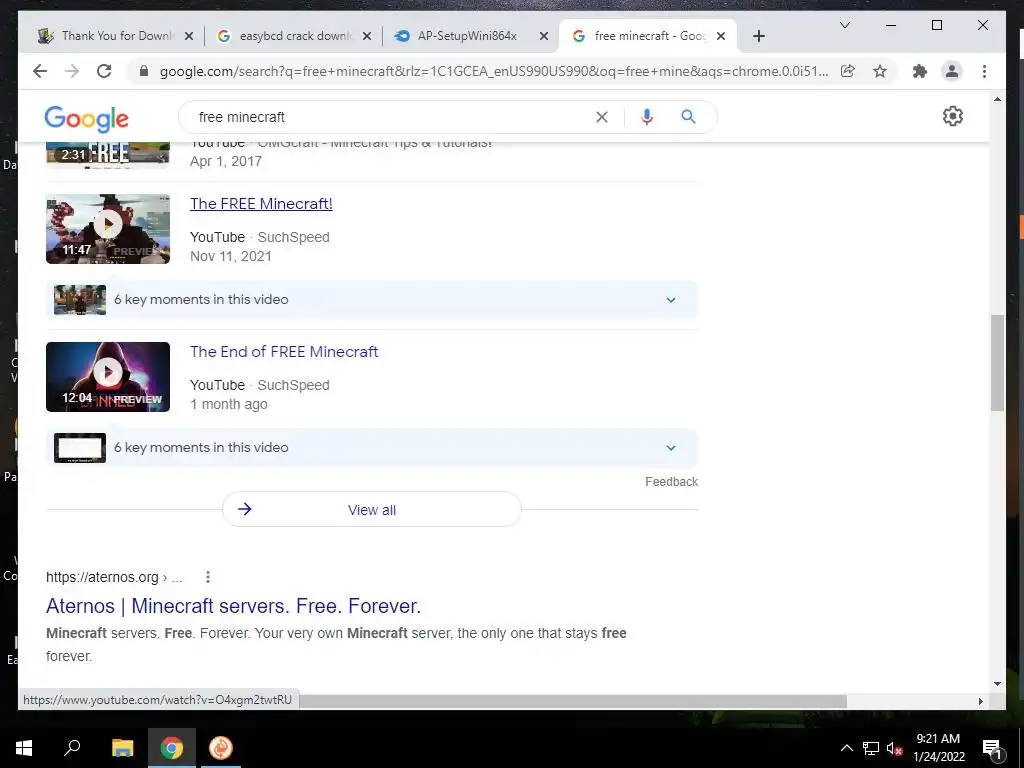This screenshot has width=1024, height=768.
Task: Open the network tray icon
Action: coord(871,748)
